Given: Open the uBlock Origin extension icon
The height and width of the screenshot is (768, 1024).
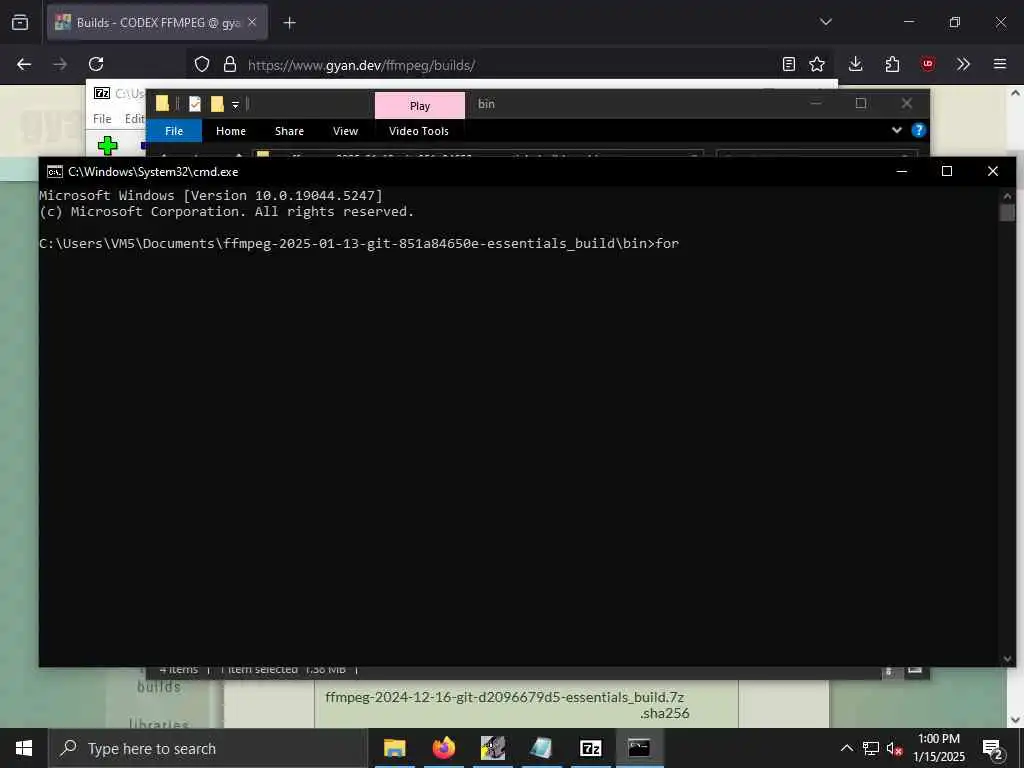Looking at the screenshot, I should tap(927, 64).
